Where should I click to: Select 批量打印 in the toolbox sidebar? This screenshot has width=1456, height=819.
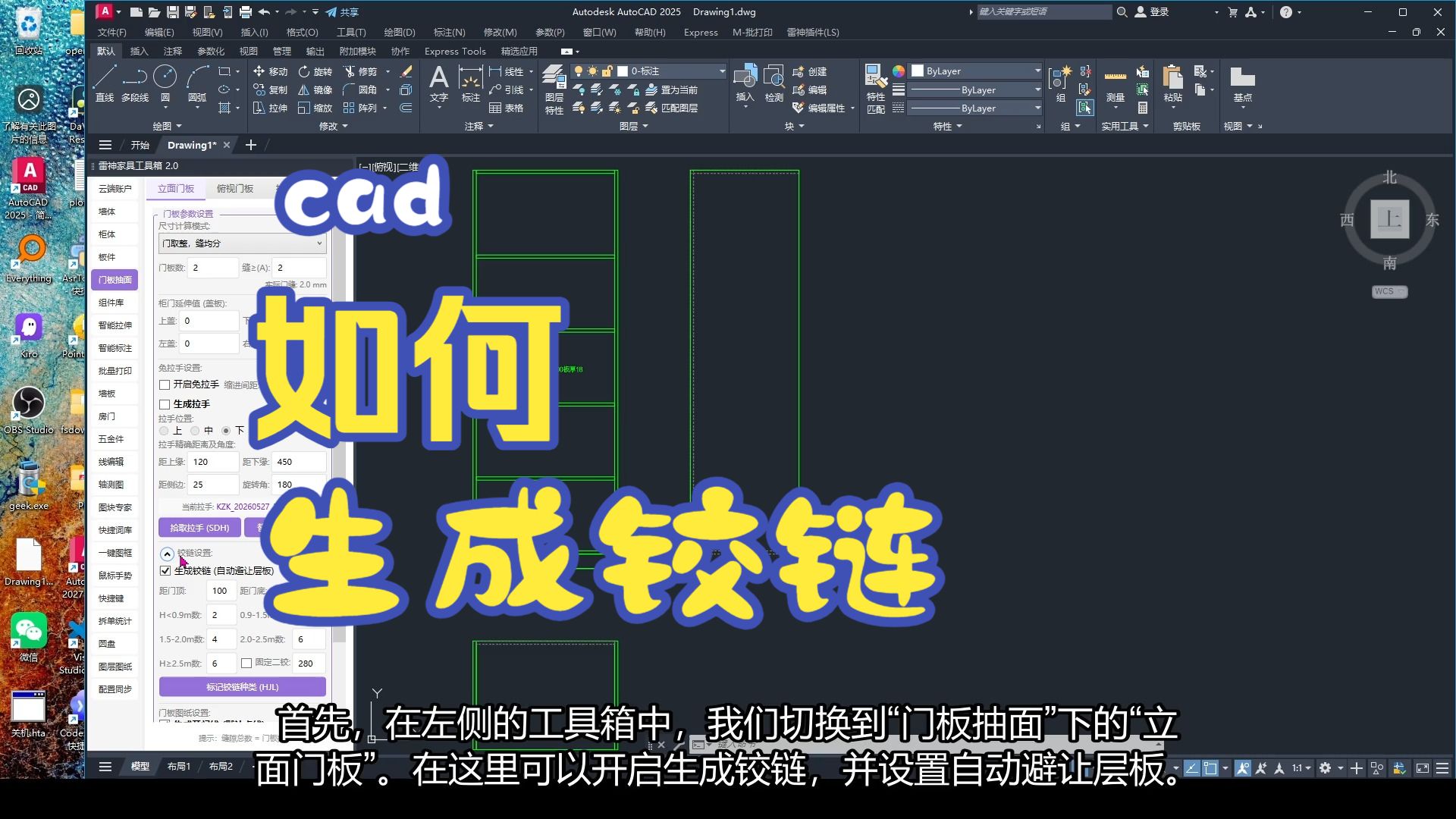(x=115, y=371)
